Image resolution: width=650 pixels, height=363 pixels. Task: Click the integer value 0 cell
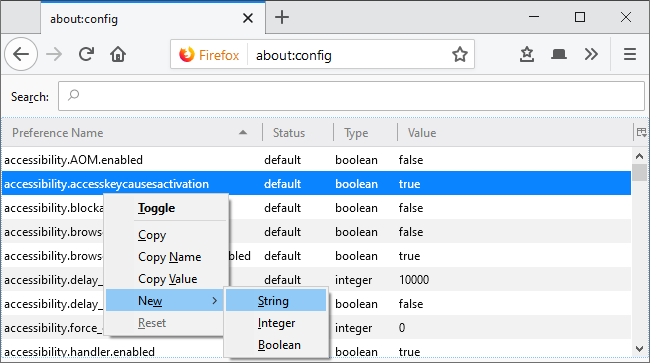[x=402, y=328]
